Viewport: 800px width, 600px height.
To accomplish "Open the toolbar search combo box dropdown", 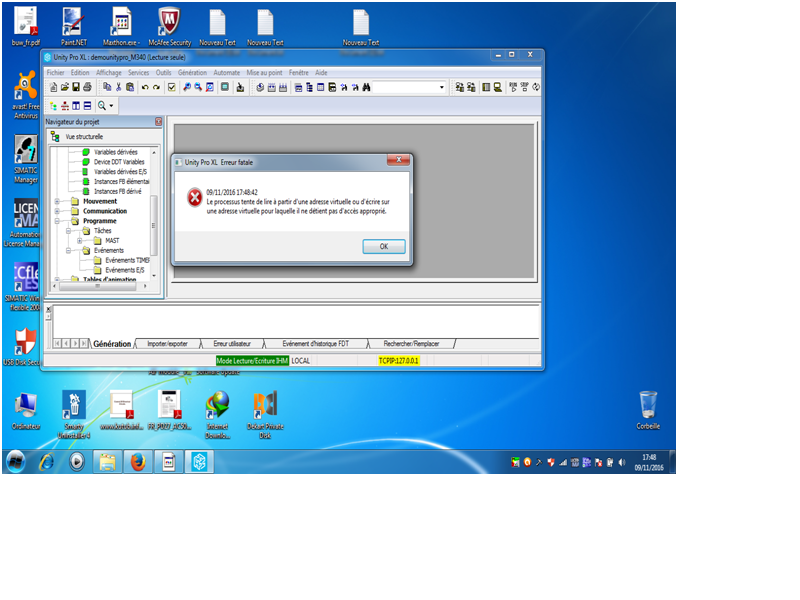I will pos(442,88).
